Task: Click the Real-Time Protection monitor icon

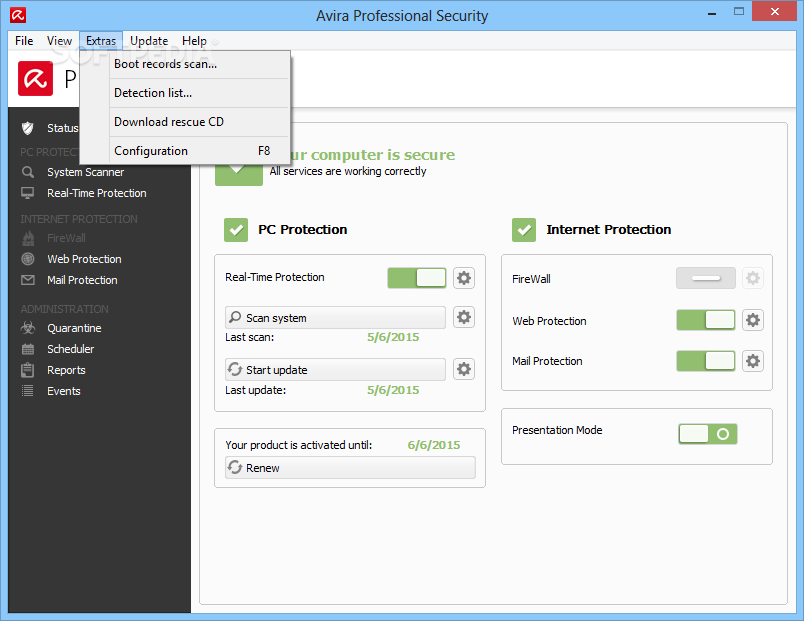Action: point(28,193)
